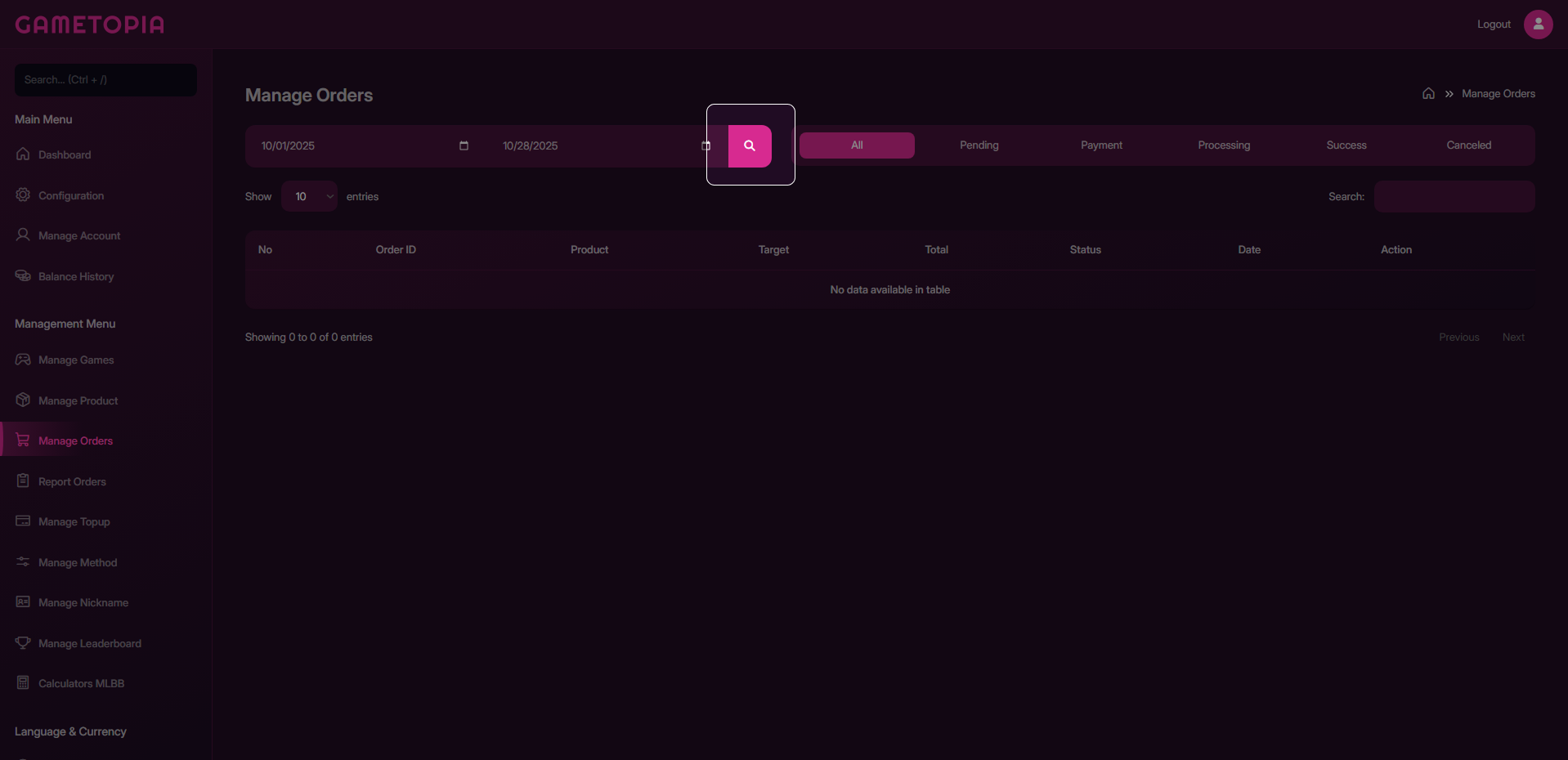The height and width of the screenshot is (760, 1568).
Task: Click the Previous pagination button
Action: coord(1458,338)
